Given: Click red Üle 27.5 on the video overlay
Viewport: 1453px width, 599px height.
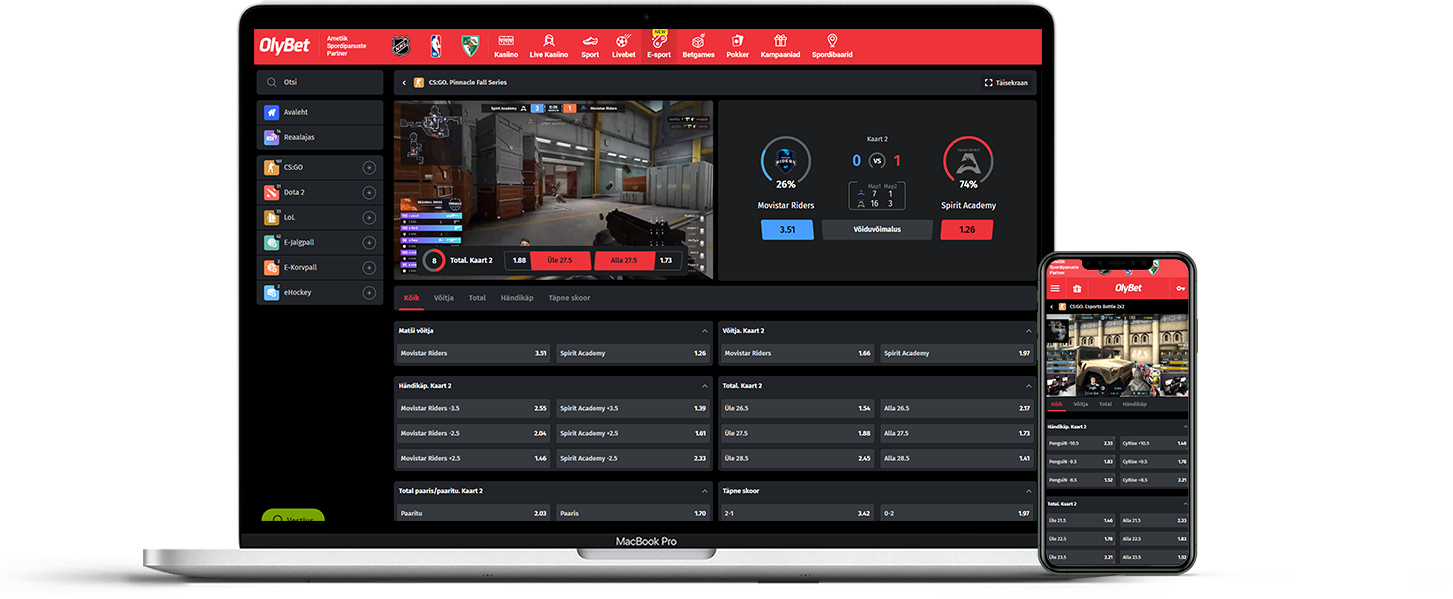Looking at the screenshot, I should [x=560, y=260].
